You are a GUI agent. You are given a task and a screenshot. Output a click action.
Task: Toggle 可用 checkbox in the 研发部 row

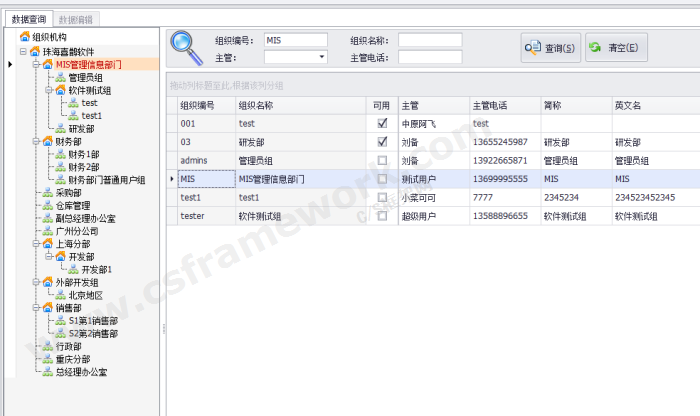(382, 142)
